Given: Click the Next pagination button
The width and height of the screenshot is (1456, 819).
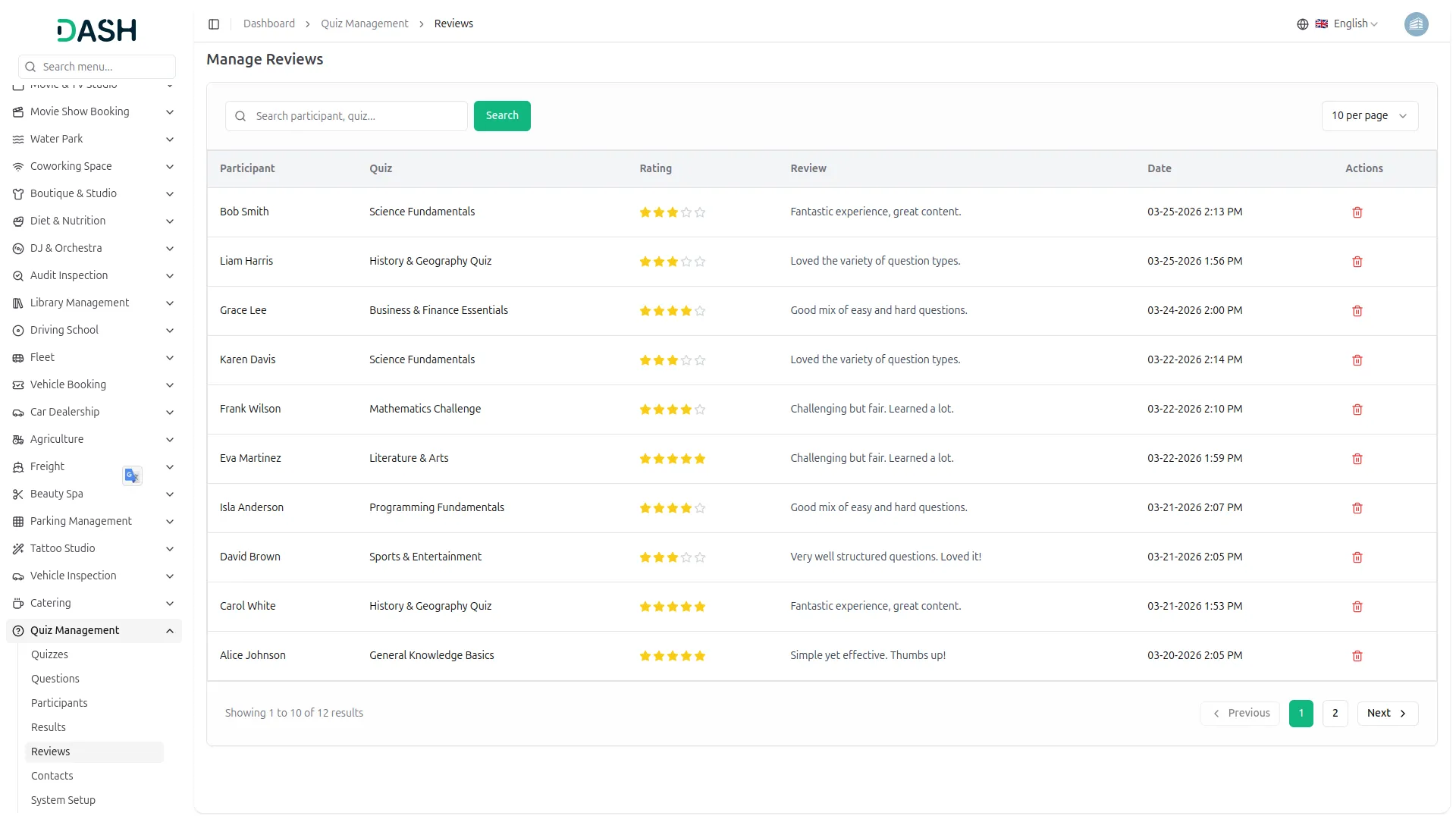Looking at the screenshot, I should pos(1386,713).
